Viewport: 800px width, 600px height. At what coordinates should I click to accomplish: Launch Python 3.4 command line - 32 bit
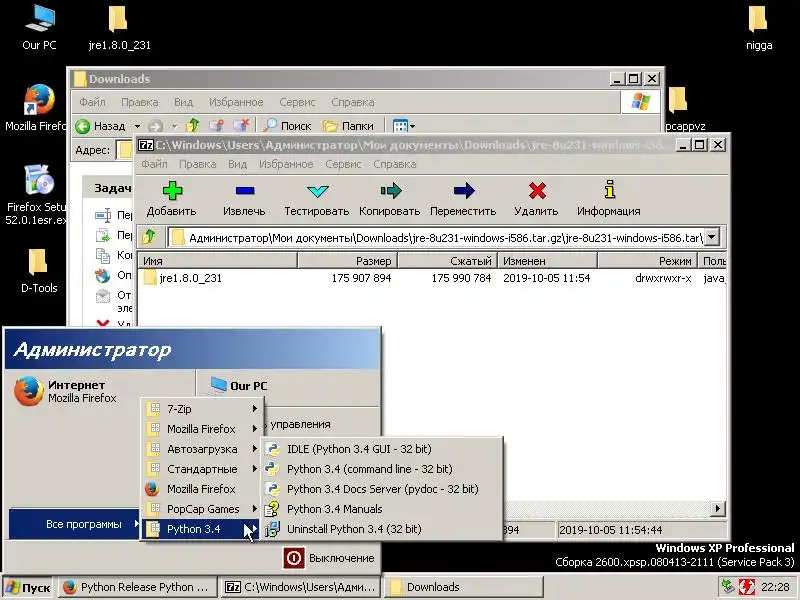(382, 469)
